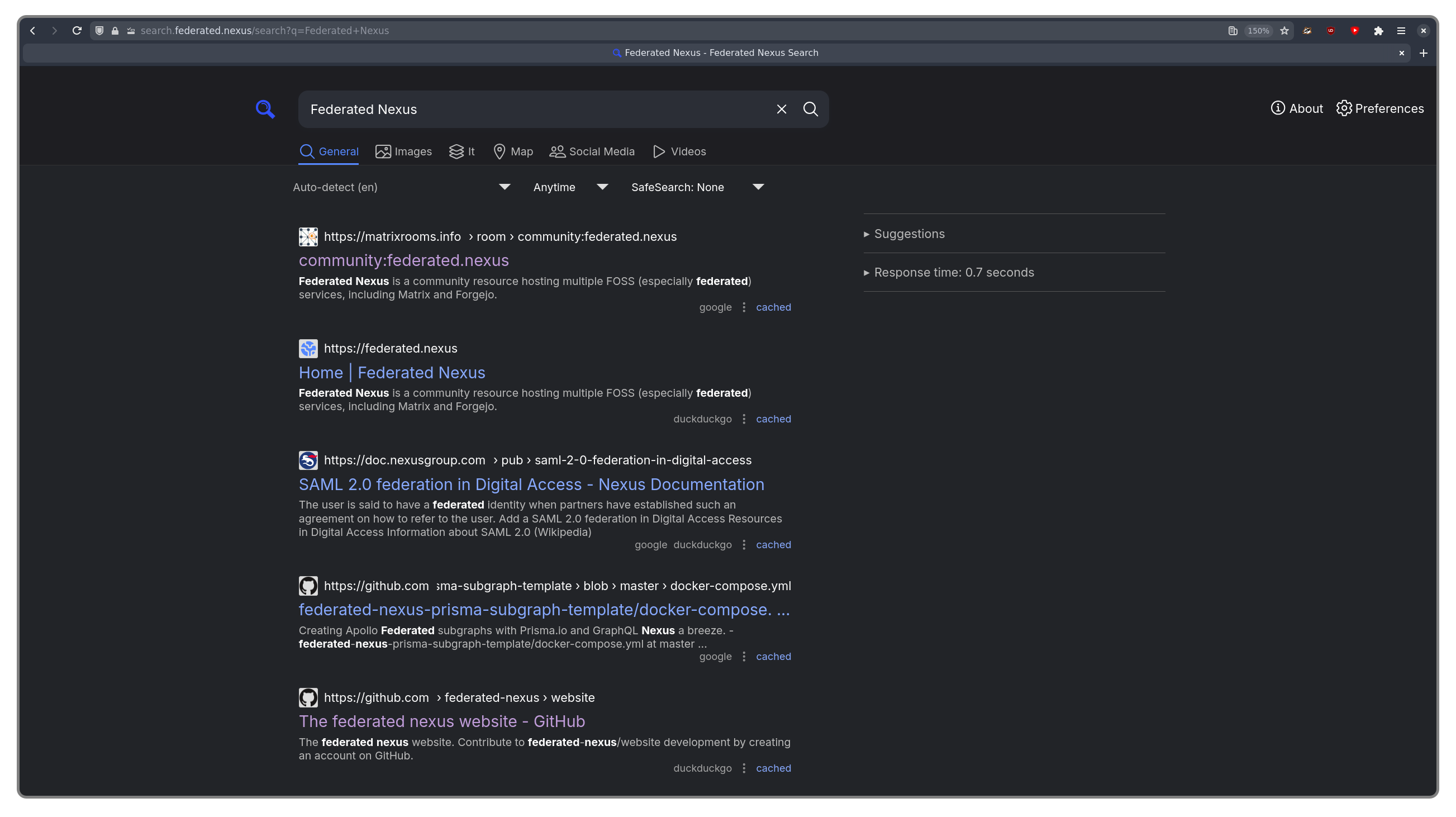
Task: Open the reader view icon
Action: [1233, 31]
